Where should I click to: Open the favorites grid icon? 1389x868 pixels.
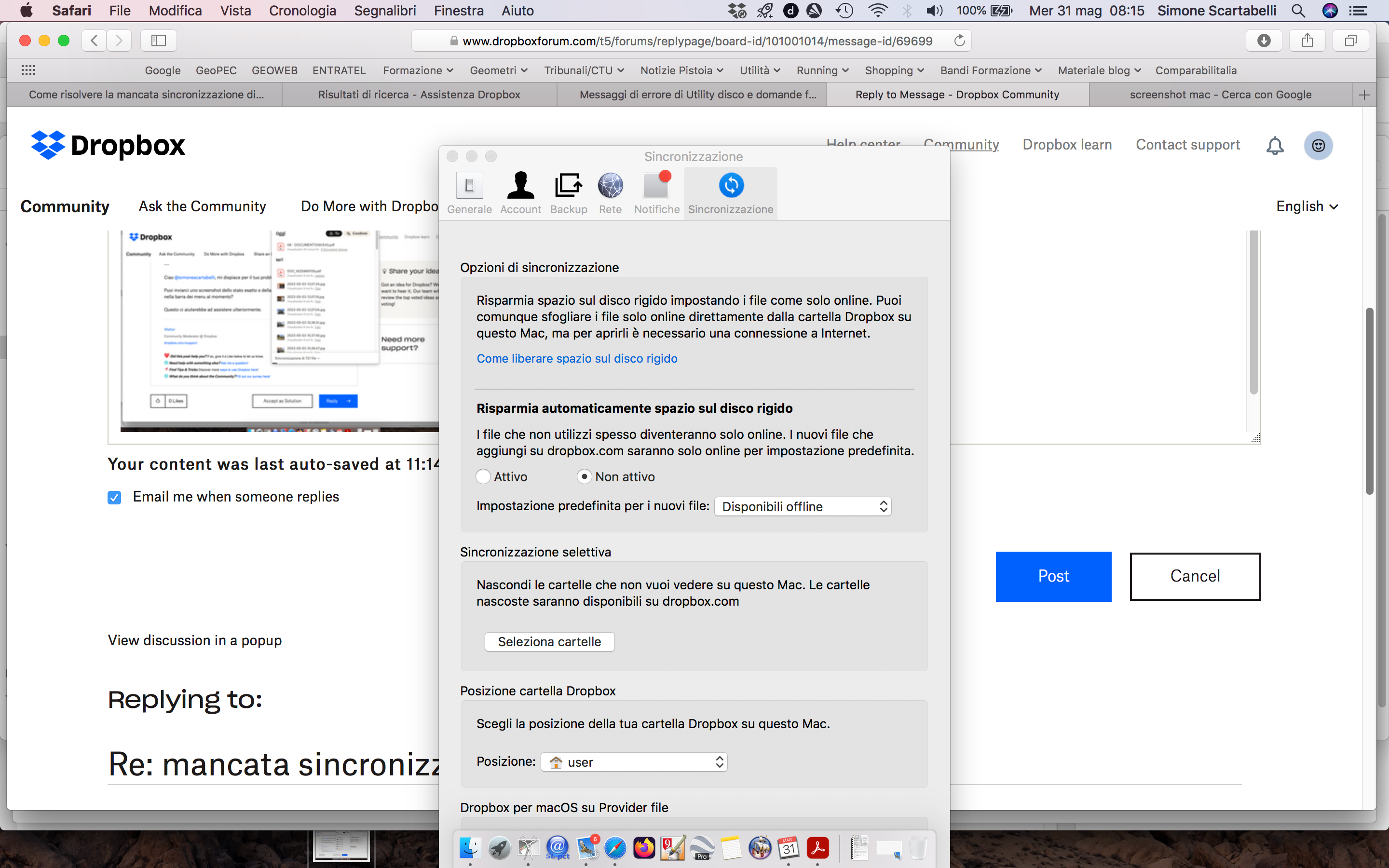[28, 70]
